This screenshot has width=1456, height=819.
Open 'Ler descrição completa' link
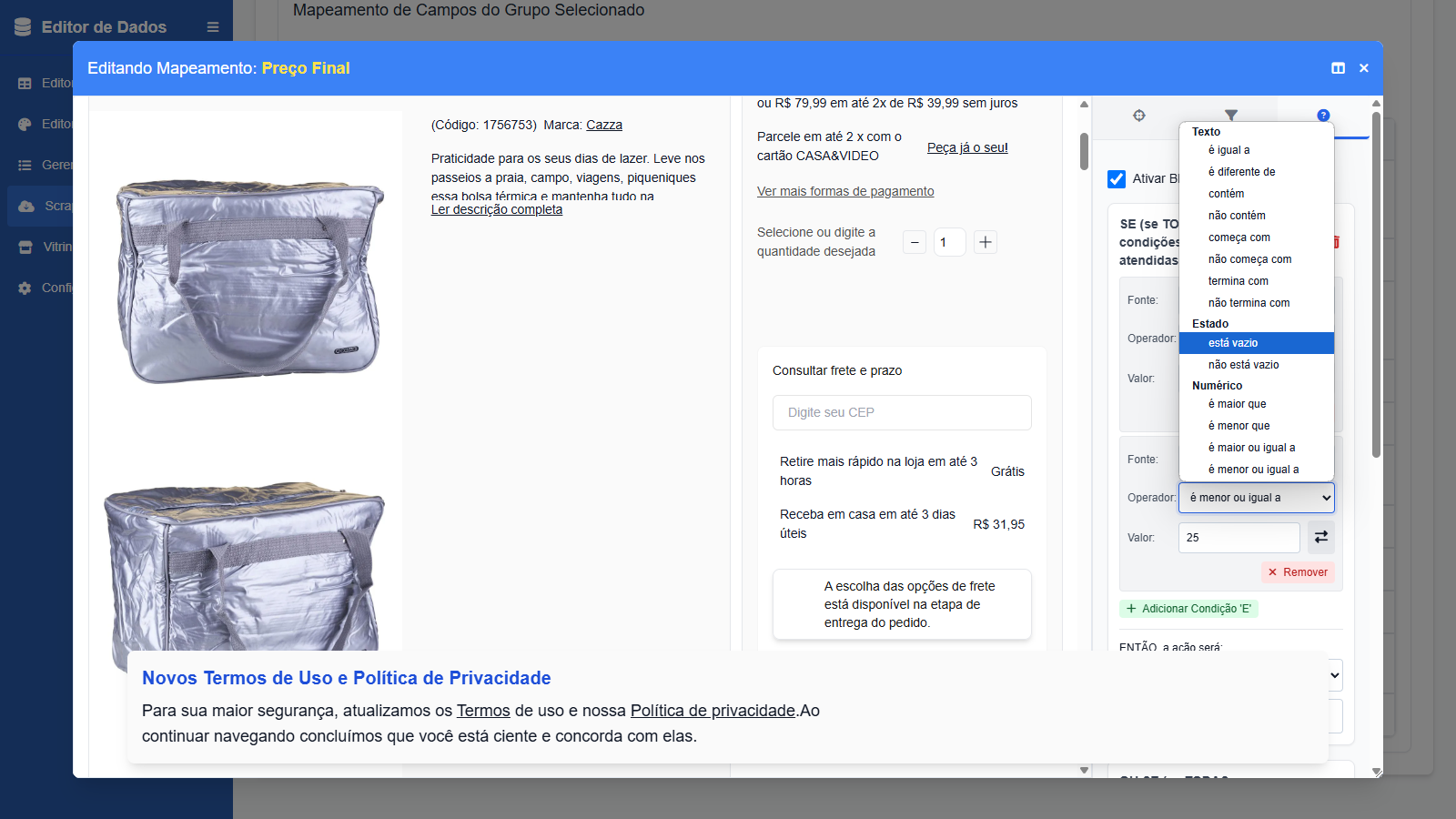pos(497,210)
